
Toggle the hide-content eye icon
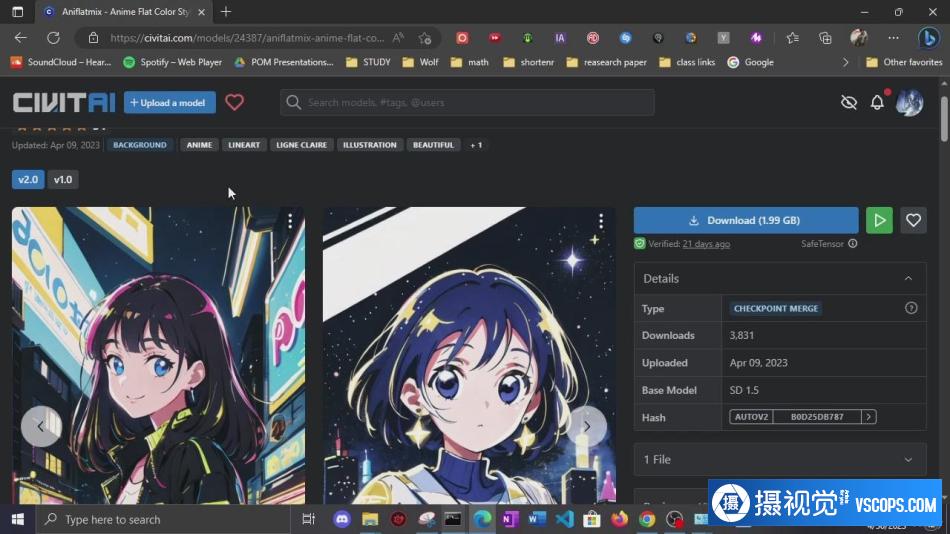pyautogui.click(x=849, y=102)
